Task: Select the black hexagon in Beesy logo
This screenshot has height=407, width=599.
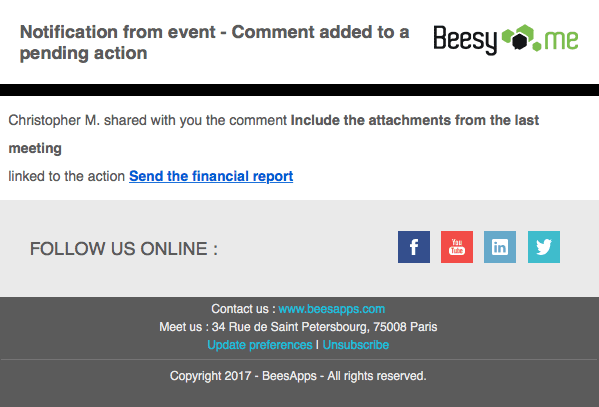Action: (520, 41)
